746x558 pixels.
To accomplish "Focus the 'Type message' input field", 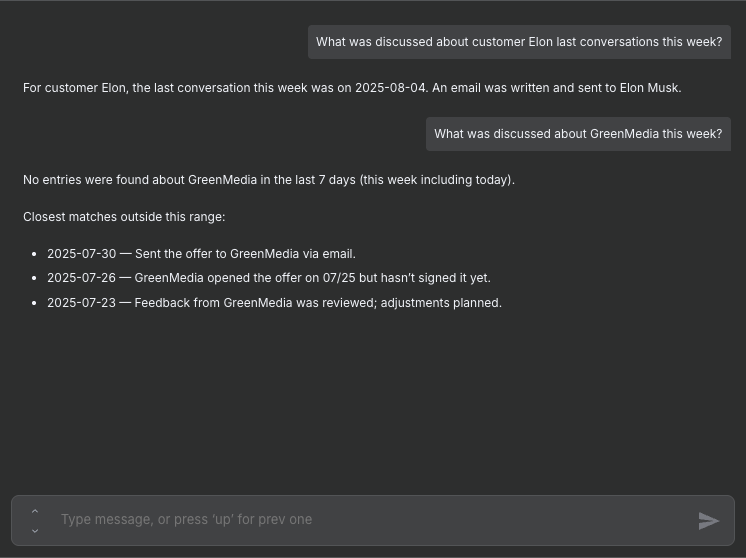I will click(x=370, y=520).
